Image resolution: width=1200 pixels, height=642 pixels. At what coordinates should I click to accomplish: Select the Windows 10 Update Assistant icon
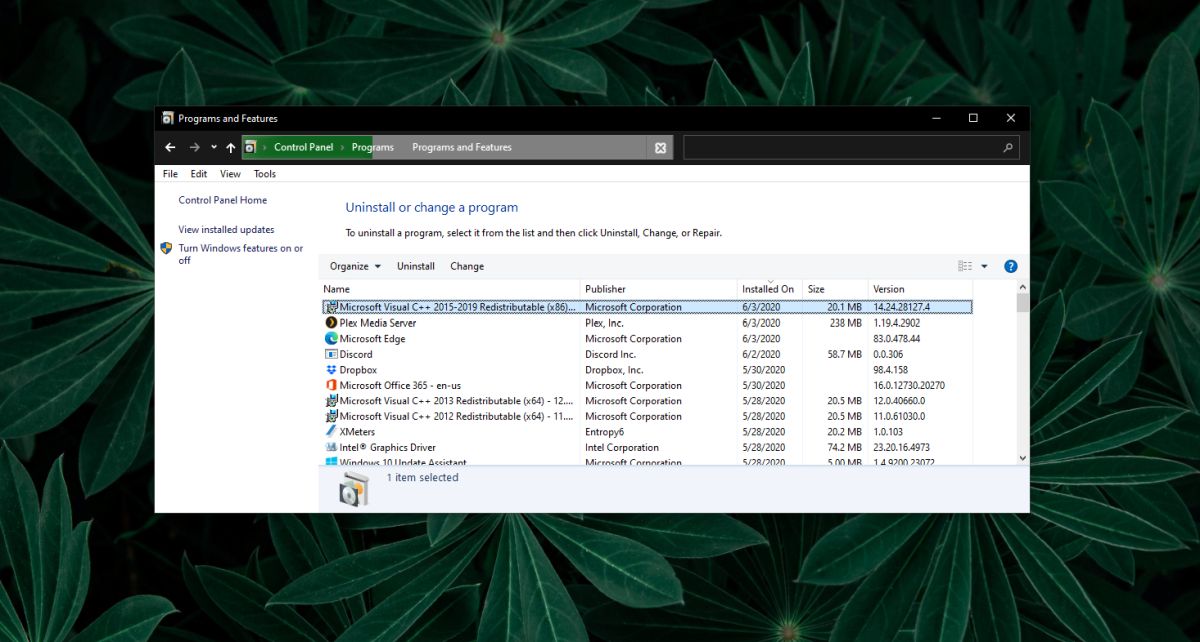(333, 461)
